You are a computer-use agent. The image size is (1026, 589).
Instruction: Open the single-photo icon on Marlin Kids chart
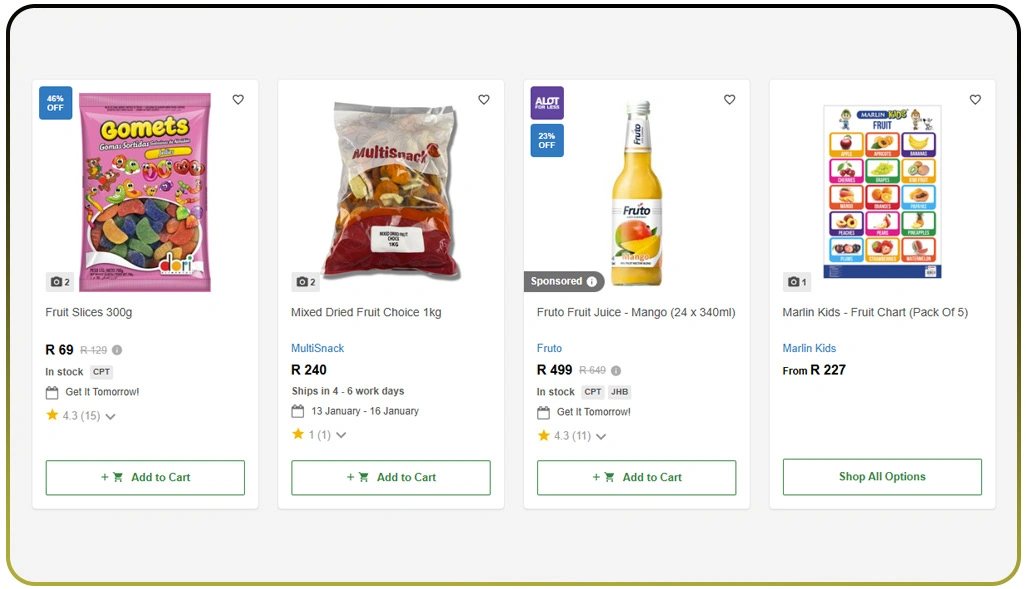tap(796, 282)
